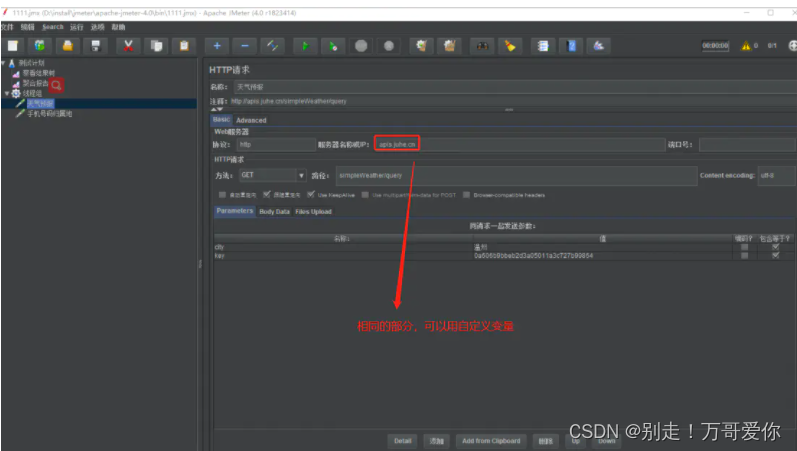Viewport: 797px width, 451px height.
Task: Reset search with yellow broom icon
Action: tap(510, 46)
